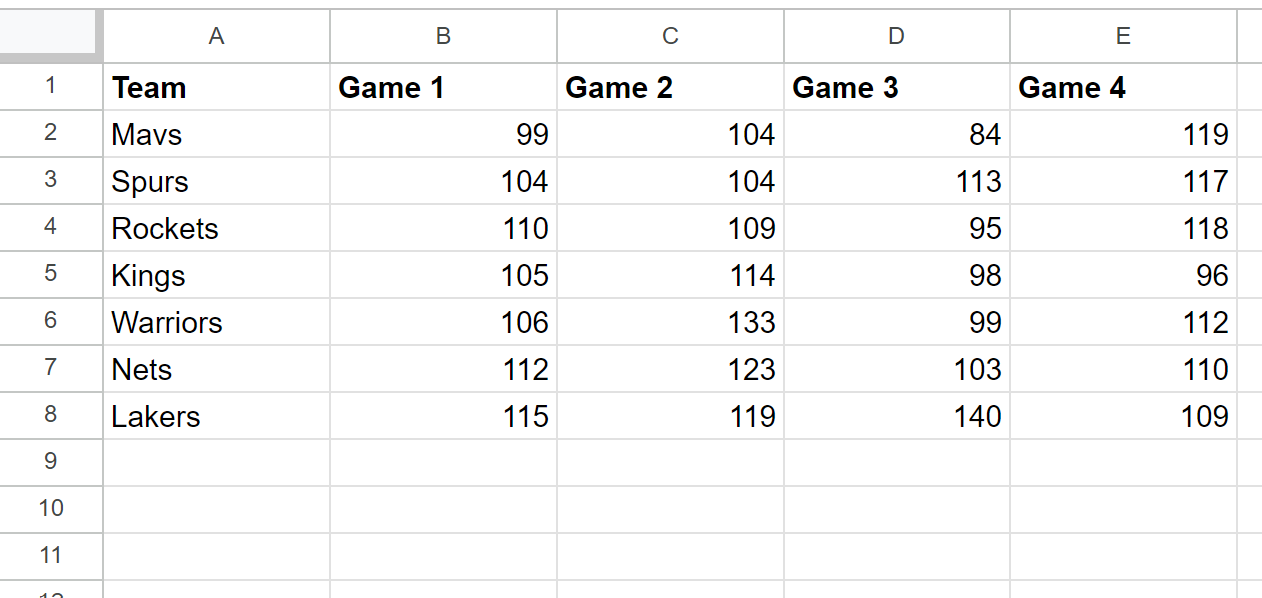Select column E header
The height and width of the screenshot is (598, 1262).
point(1123,36)
